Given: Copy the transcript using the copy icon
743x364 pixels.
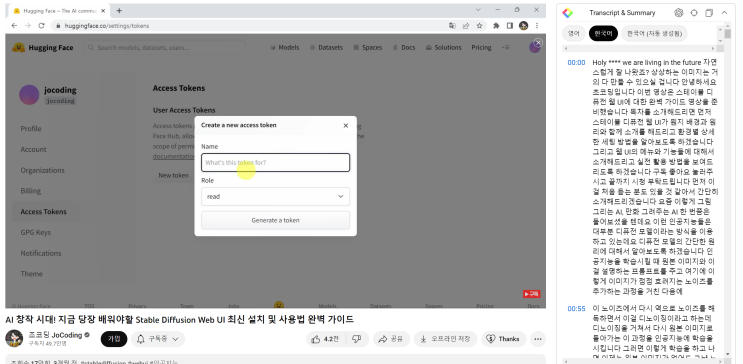Looking at the screenshot, I should tap(709, 13).
